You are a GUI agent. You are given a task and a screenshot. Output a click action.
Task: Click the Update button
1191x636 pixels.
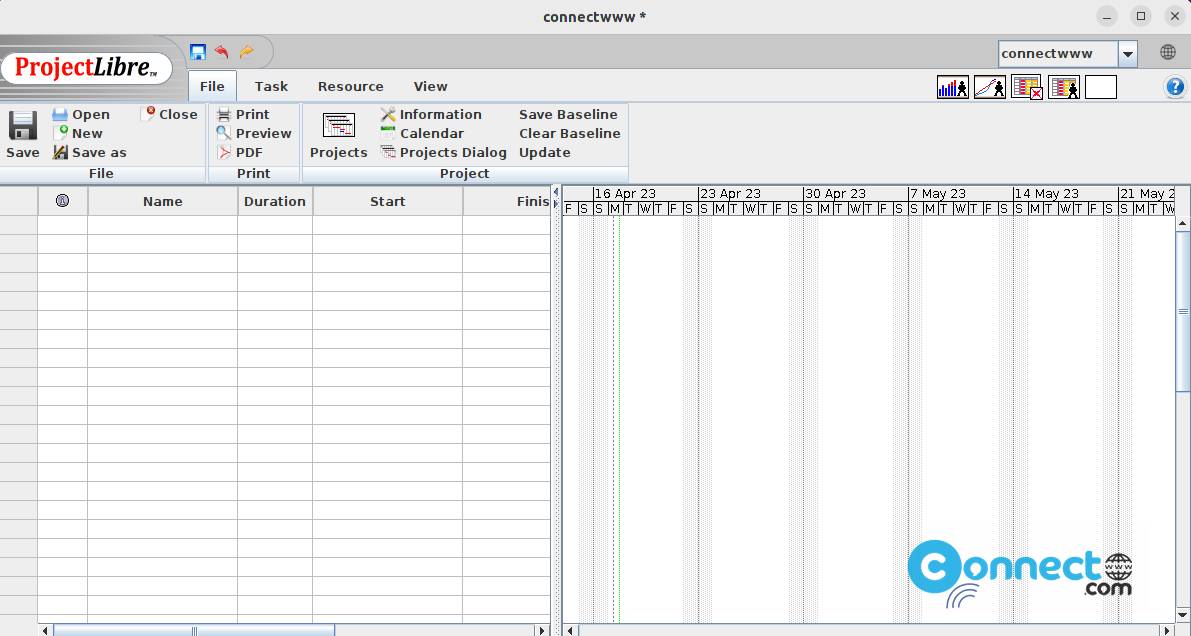click(x=545, y=152)
